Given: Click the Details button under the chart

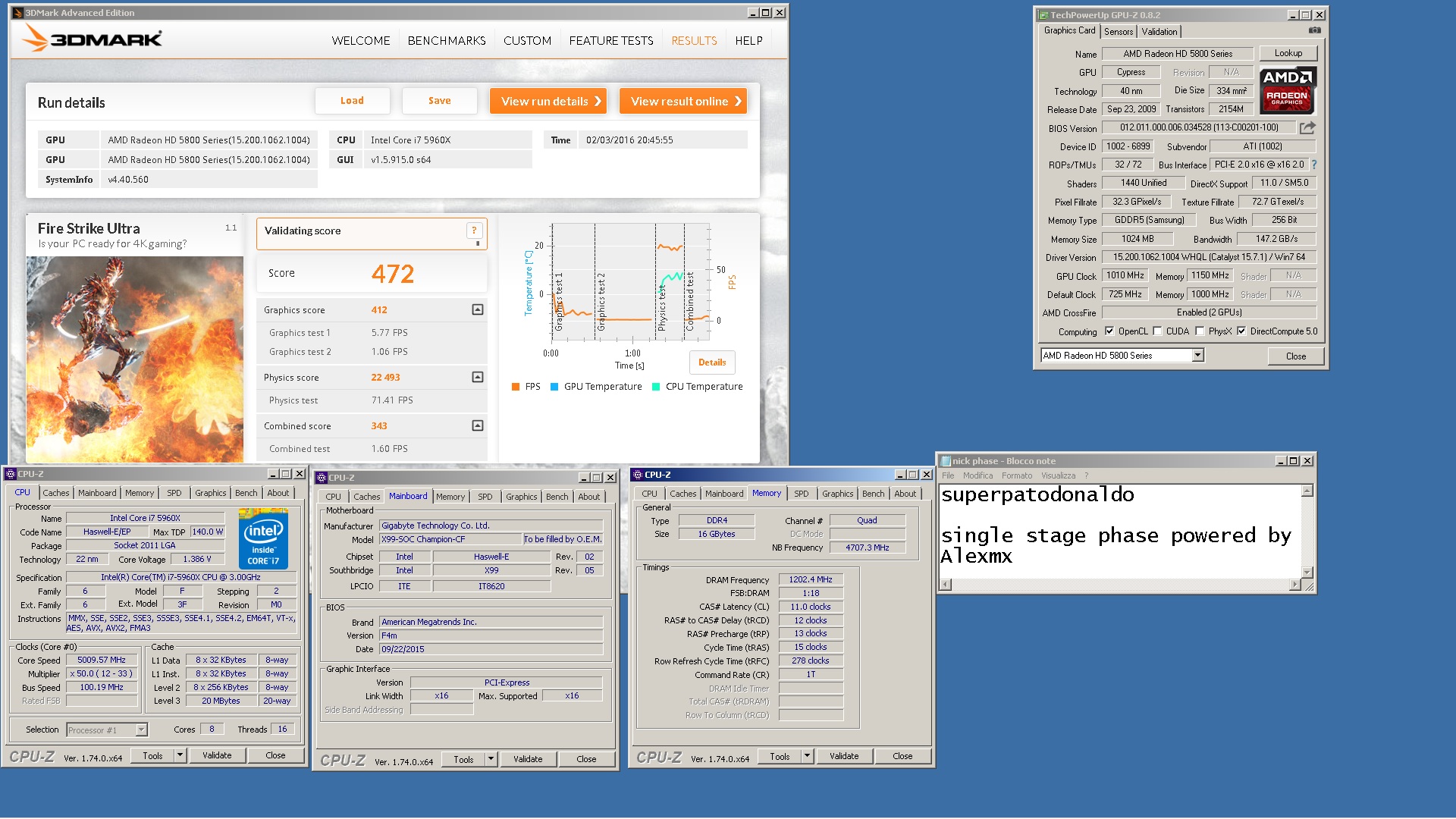Looking at the screenshot, I should click(x=712, y=362).
